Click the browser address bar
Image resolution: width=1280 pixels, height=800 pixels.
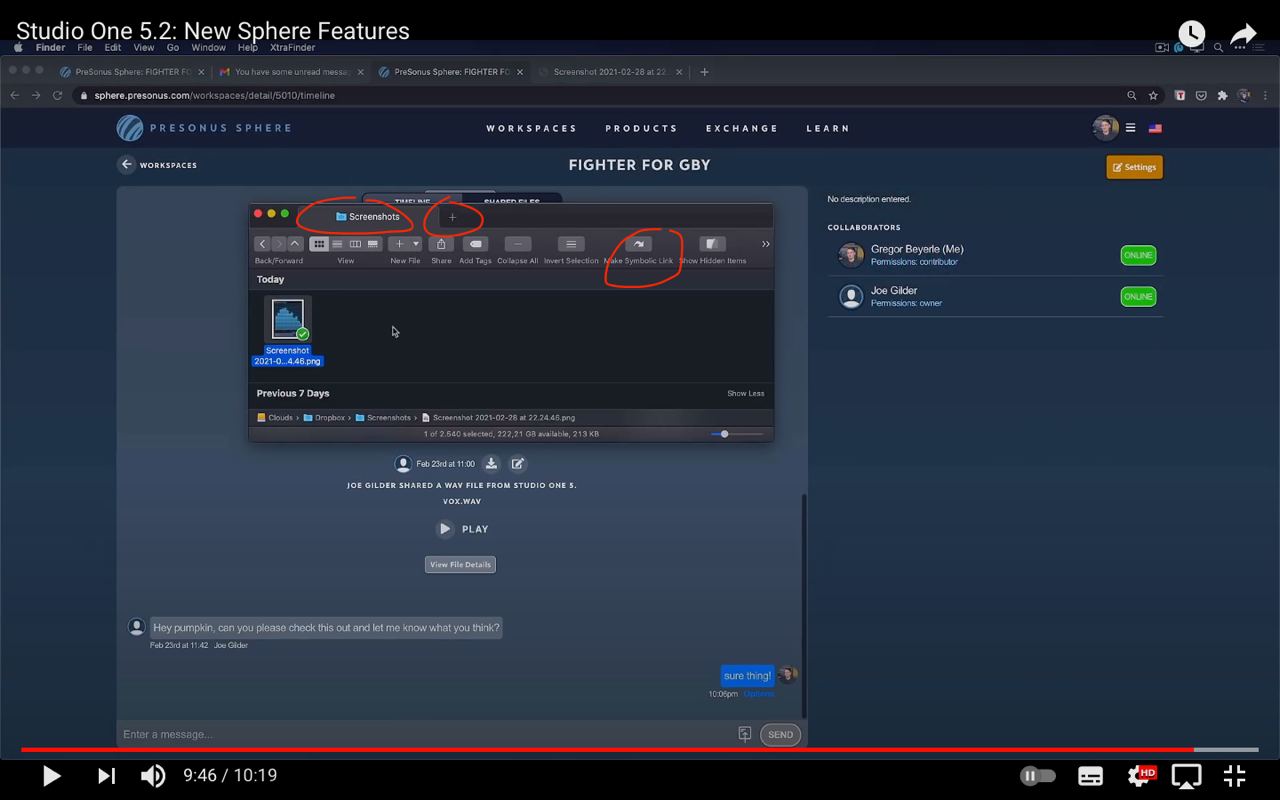tap(600, 95)
